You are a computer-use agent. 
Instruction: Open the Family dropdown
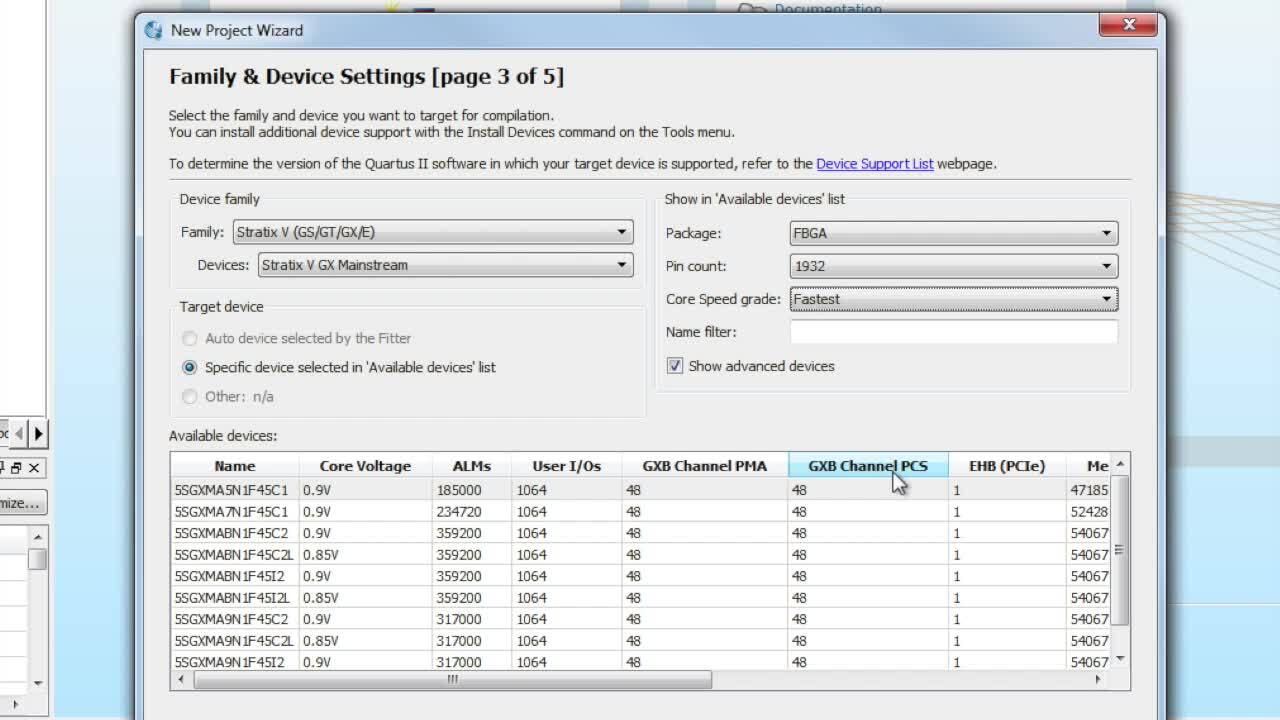(433, 232)
